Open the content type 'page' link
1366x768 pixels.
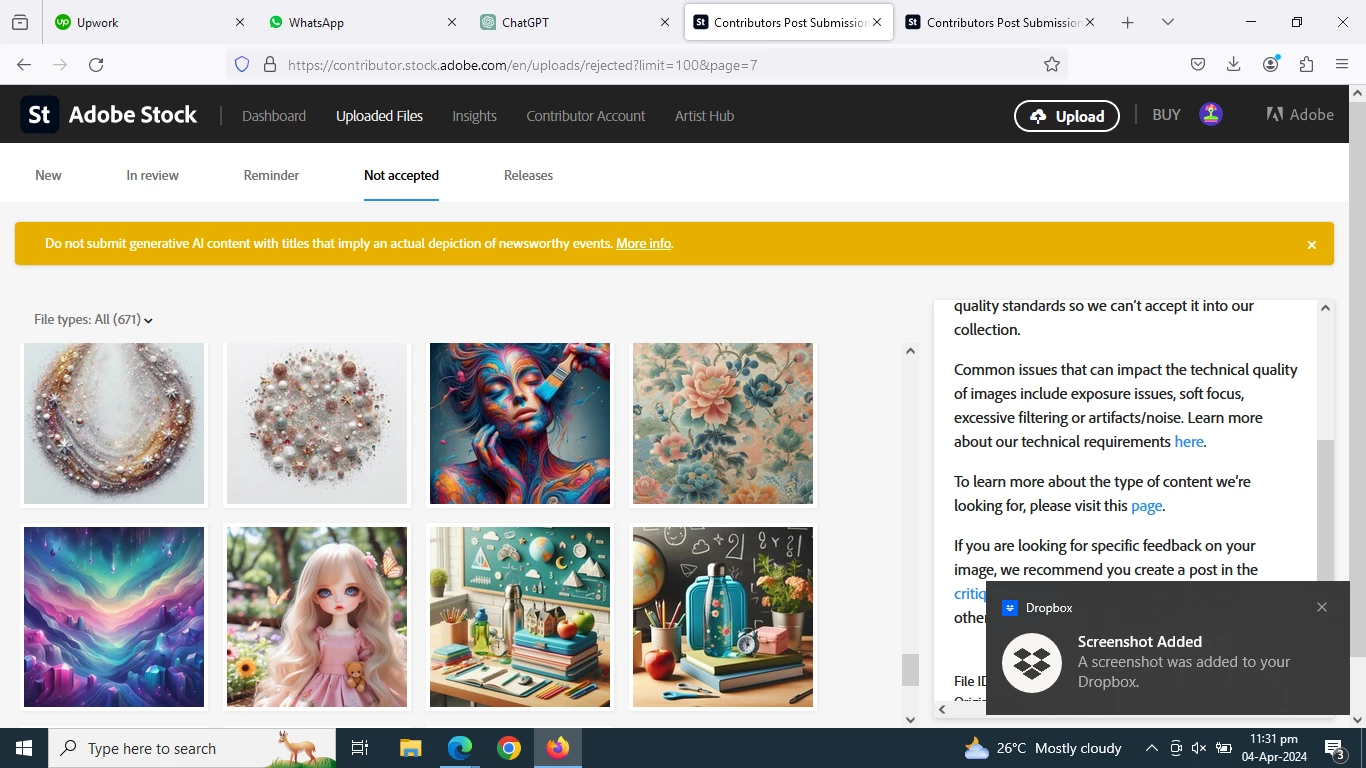(1146, 506)
